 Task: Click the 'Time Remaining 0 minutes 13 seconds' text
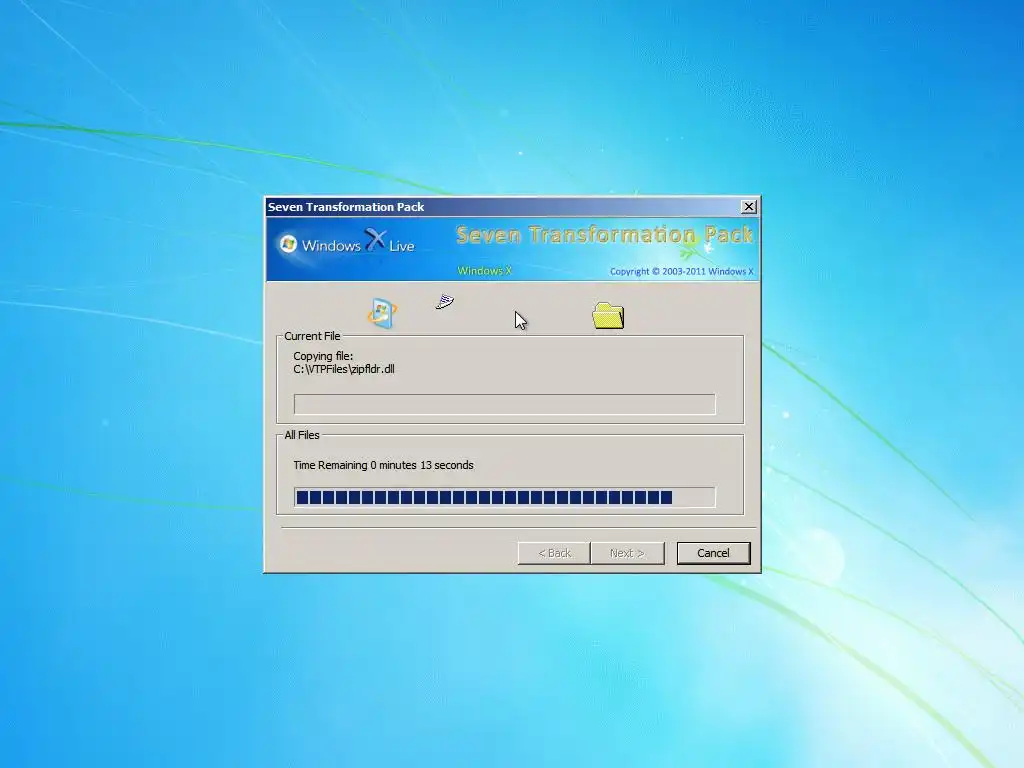pos(383,465)
